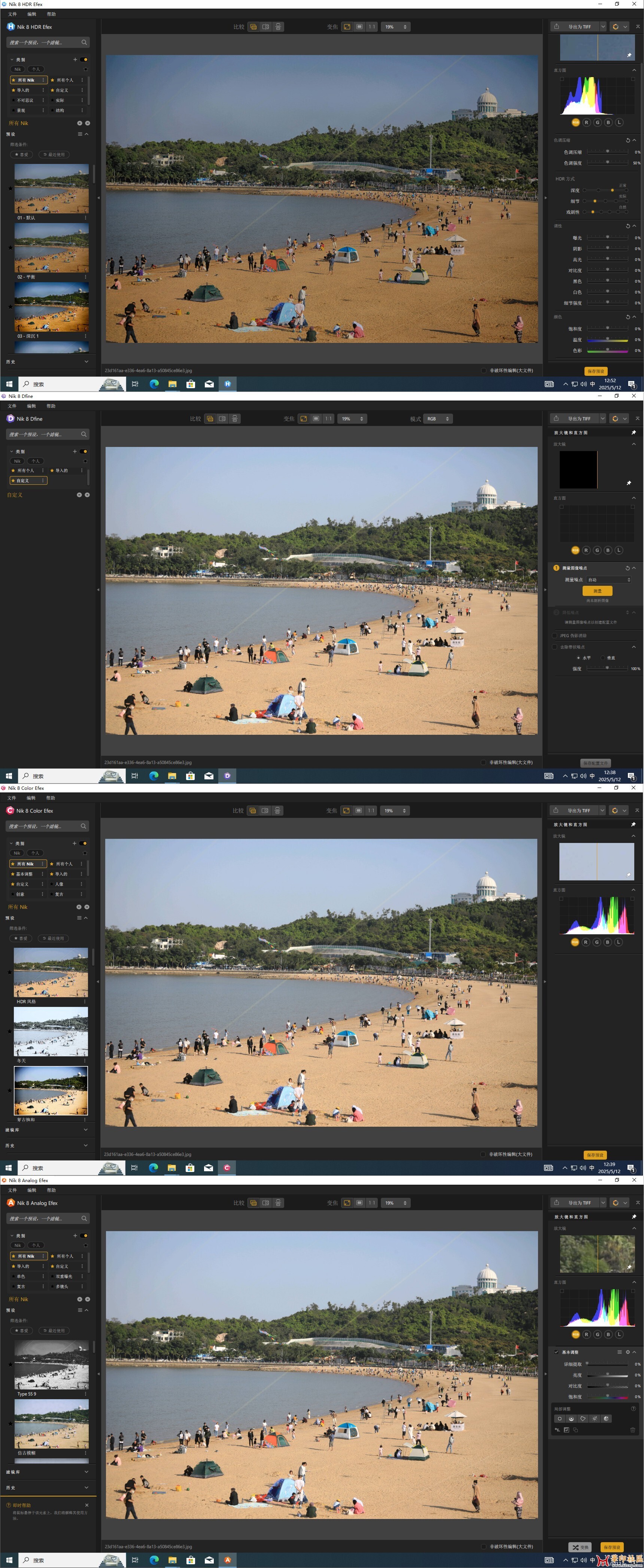Show G histogram channel in Dfine

coord(597,550)
